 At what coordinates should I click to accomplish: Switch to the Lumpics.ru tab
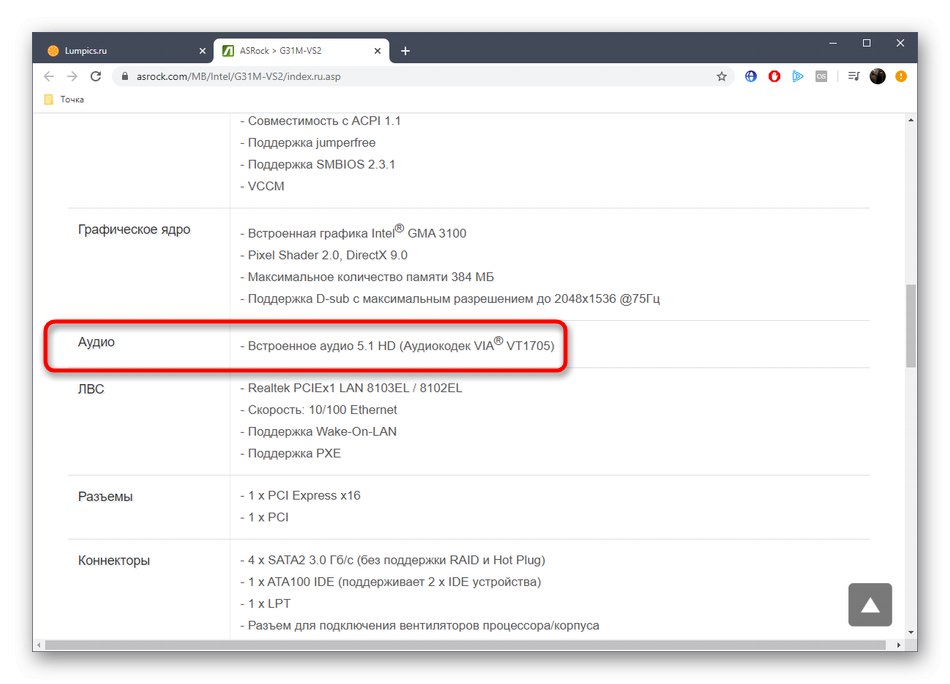123,51
